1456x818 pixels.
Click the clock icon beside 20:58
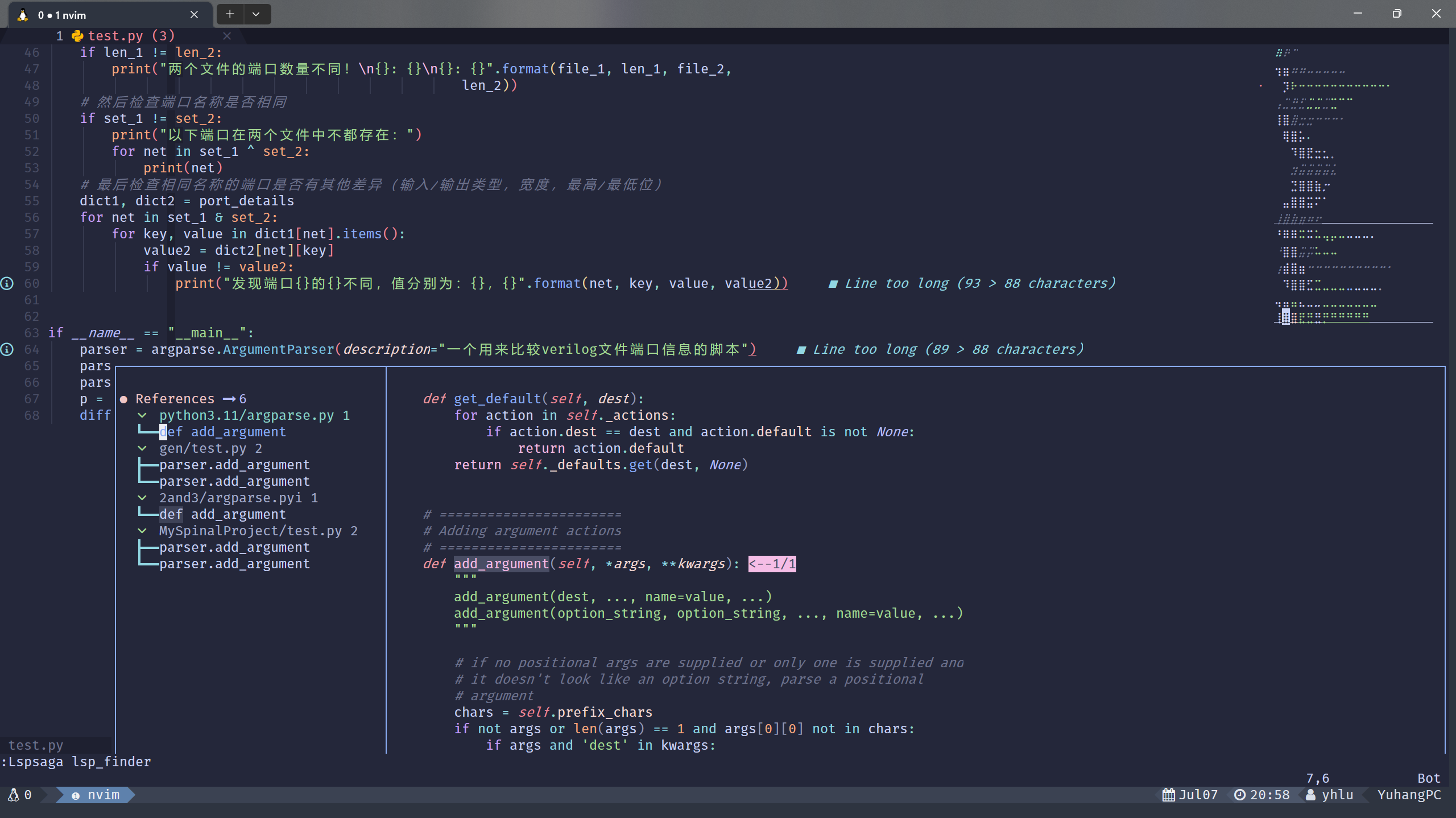[x=1240, y=795]
